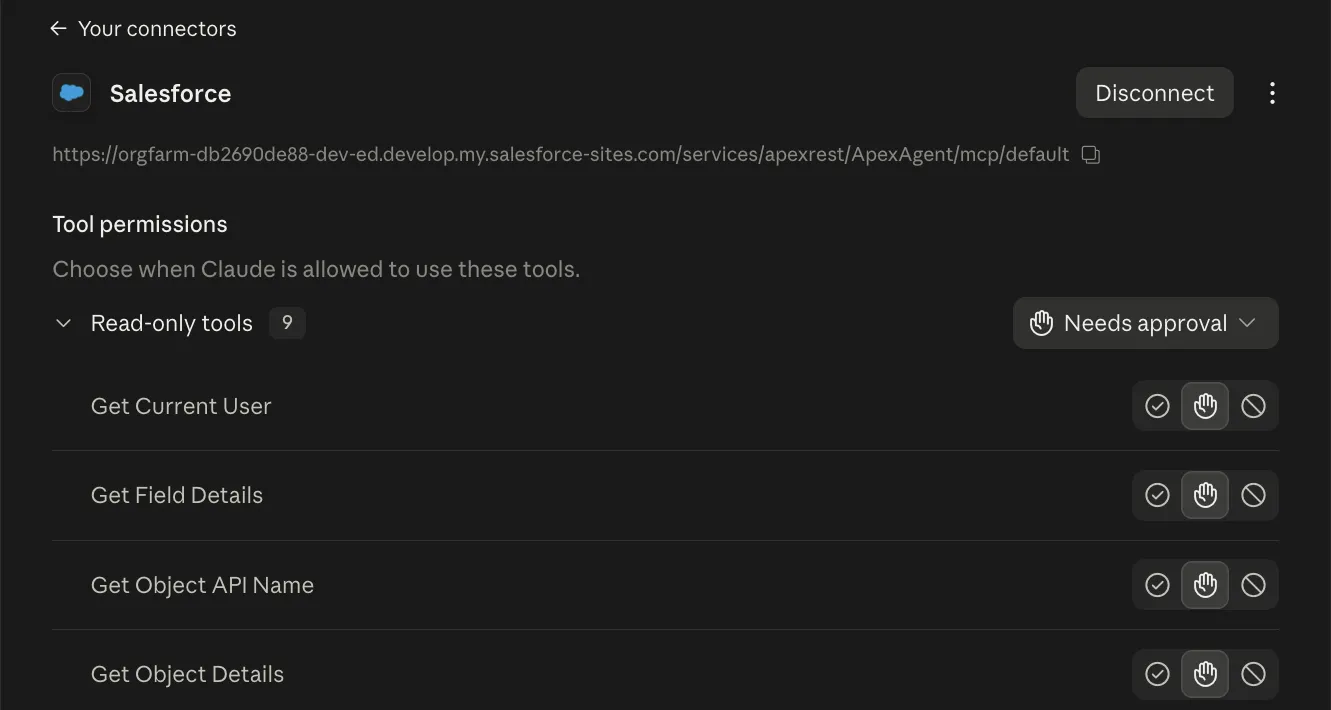Click the Salesforce title text
The image size is (1331, 710).
click(x=170, y=93)
